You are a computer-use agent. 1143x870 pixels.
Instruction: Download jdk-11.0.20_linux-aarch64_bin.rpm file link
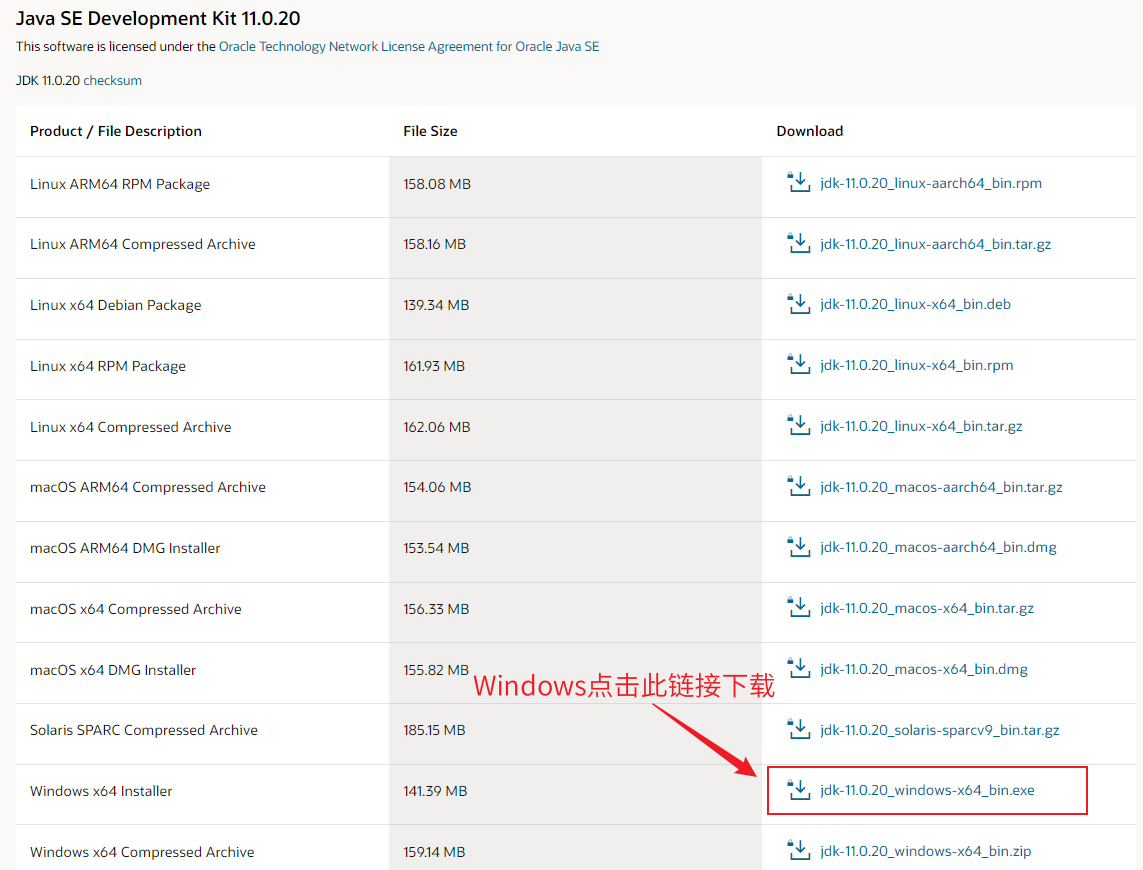click(931, 183)
